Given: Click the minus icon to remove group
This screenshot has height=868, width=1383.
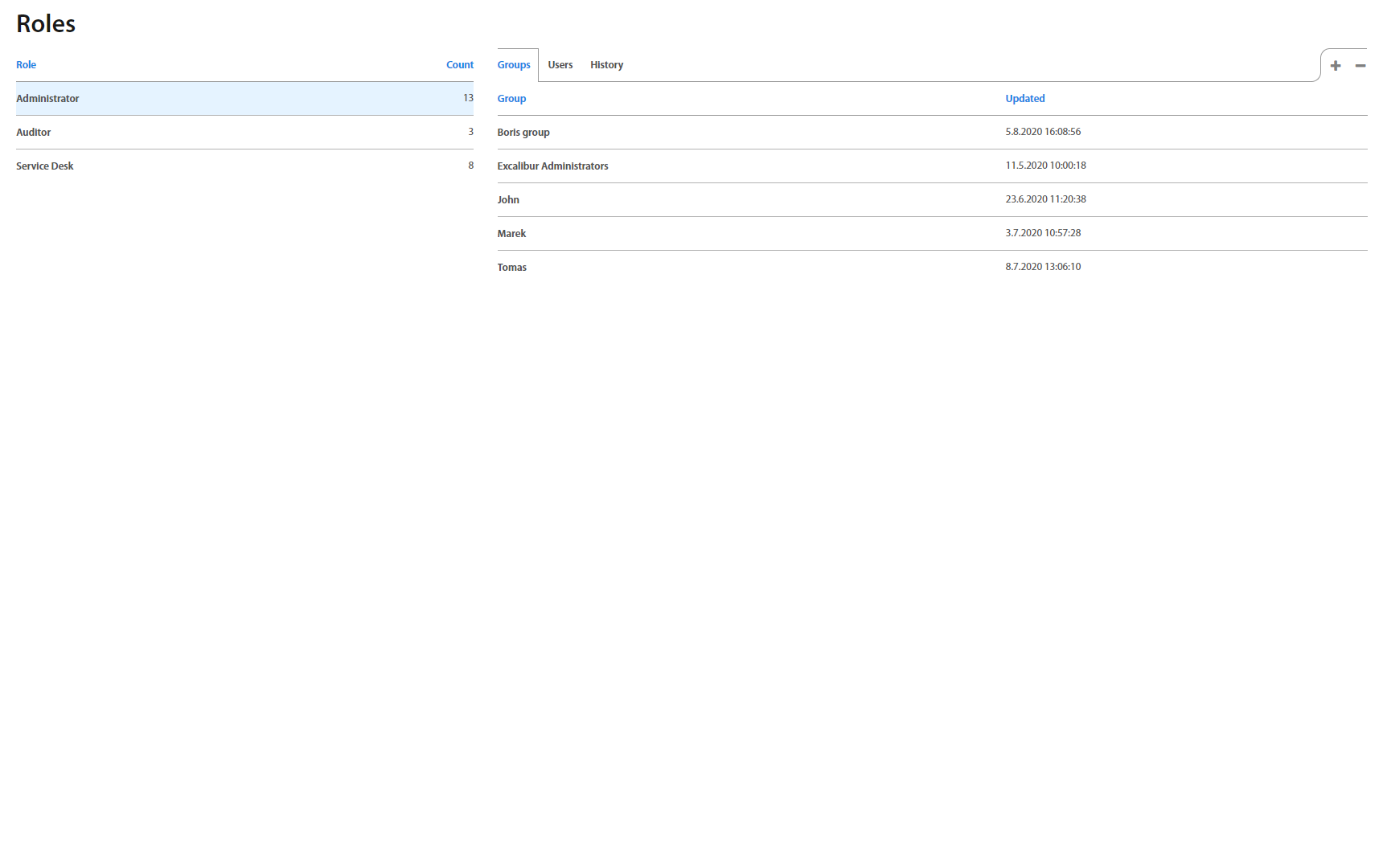Looking at the screenshot, I should [1360, 66].
